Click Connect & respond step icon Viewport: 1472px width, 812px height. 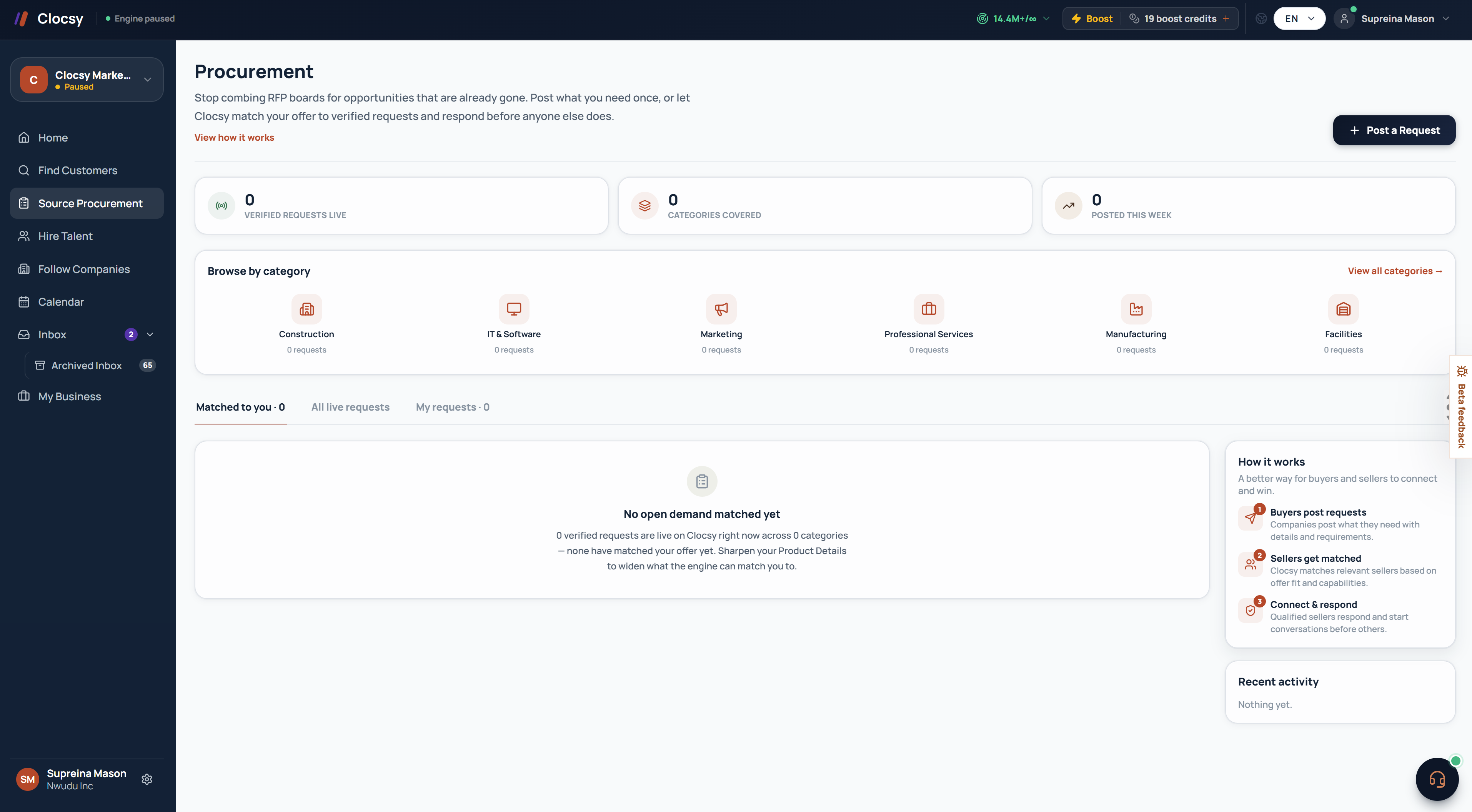coord(1251,610)
